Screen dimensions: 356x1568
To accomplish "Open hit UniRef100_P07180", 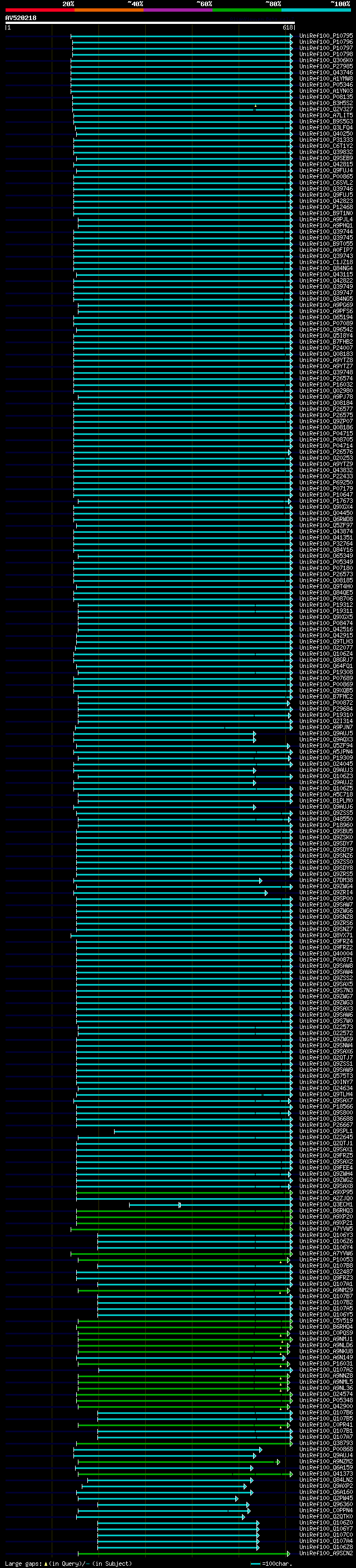I will click(x=326, y=568).
